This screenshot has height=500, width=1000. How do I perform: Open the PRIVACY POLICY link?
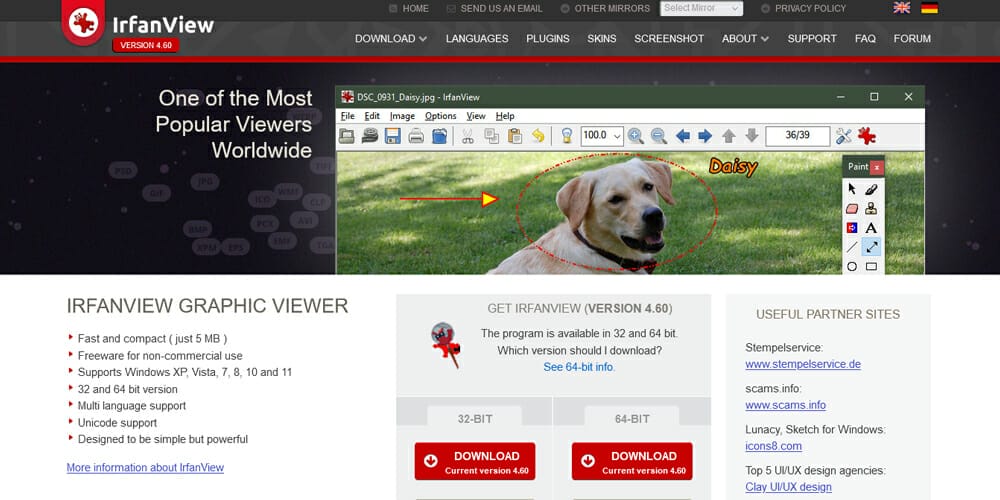[804, 8]
